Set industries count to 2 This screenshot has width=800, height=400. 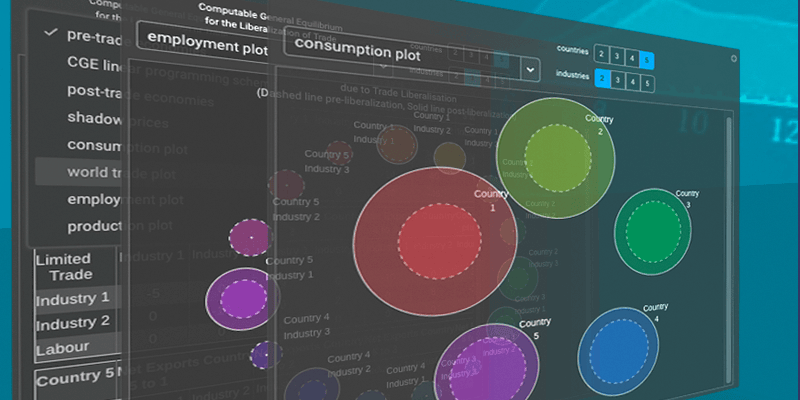click(x=602, y=77)
